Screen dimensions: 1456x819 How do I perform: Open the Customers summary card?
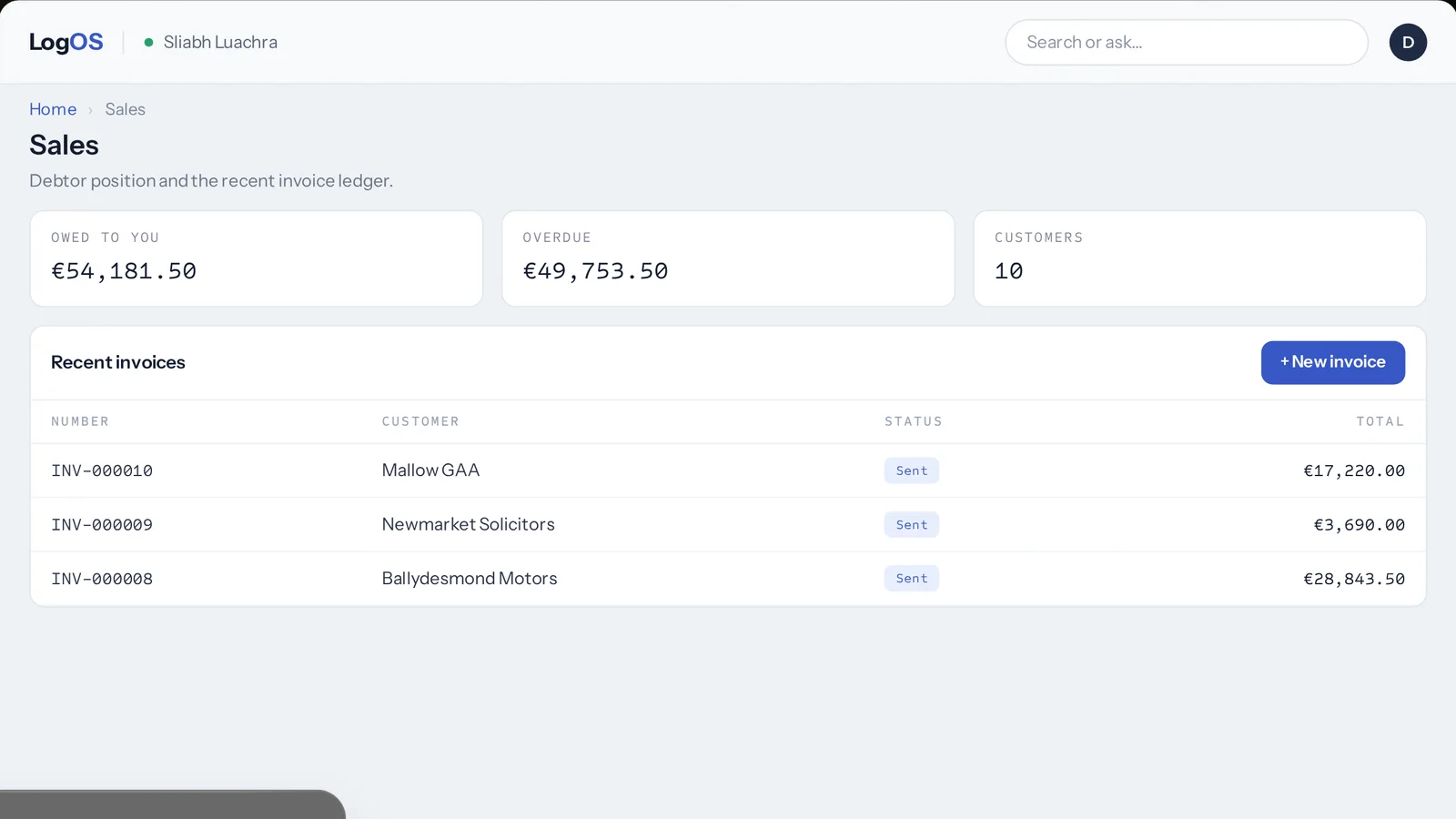1199,258
